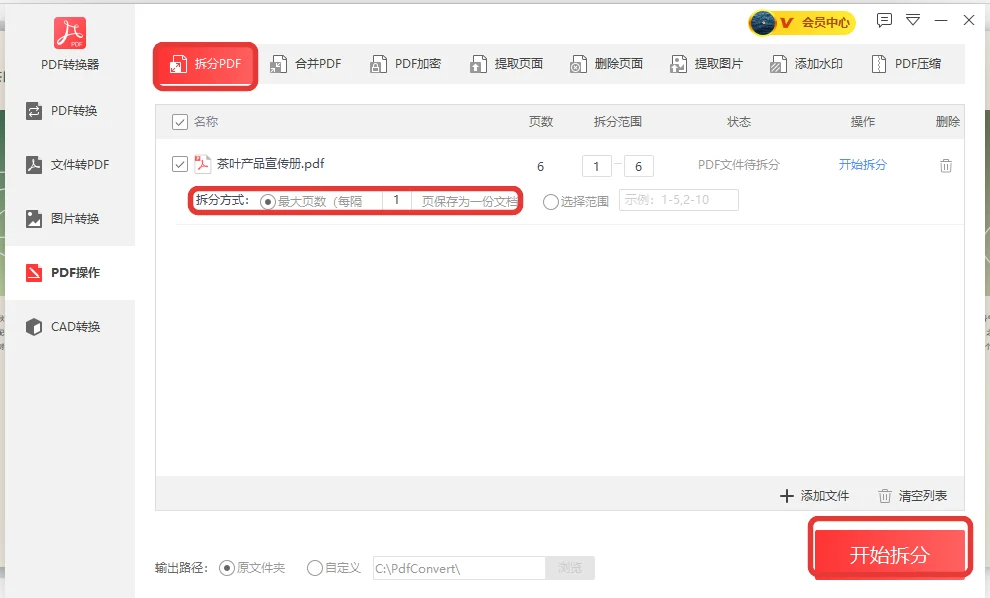
Task: Open the 添加水印 tab
Action: coord(806,64)
